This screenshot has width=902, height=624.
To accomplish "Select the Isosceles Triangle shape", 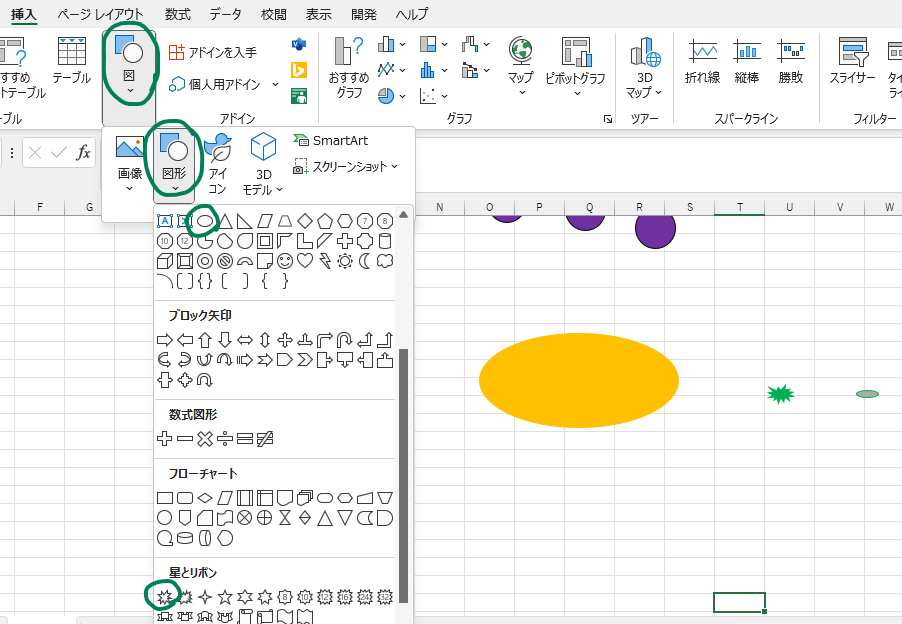I will 225,221.
